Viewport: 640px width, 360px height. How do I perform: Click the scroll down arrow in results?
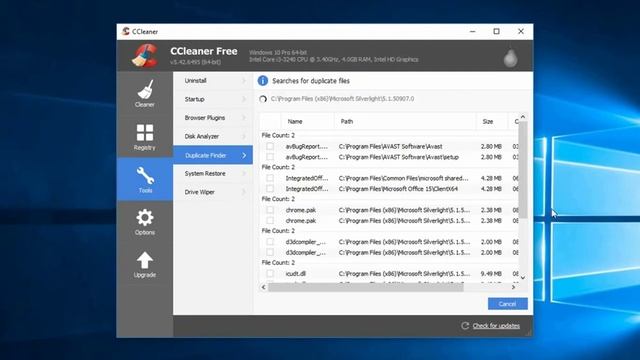(523, 278)
